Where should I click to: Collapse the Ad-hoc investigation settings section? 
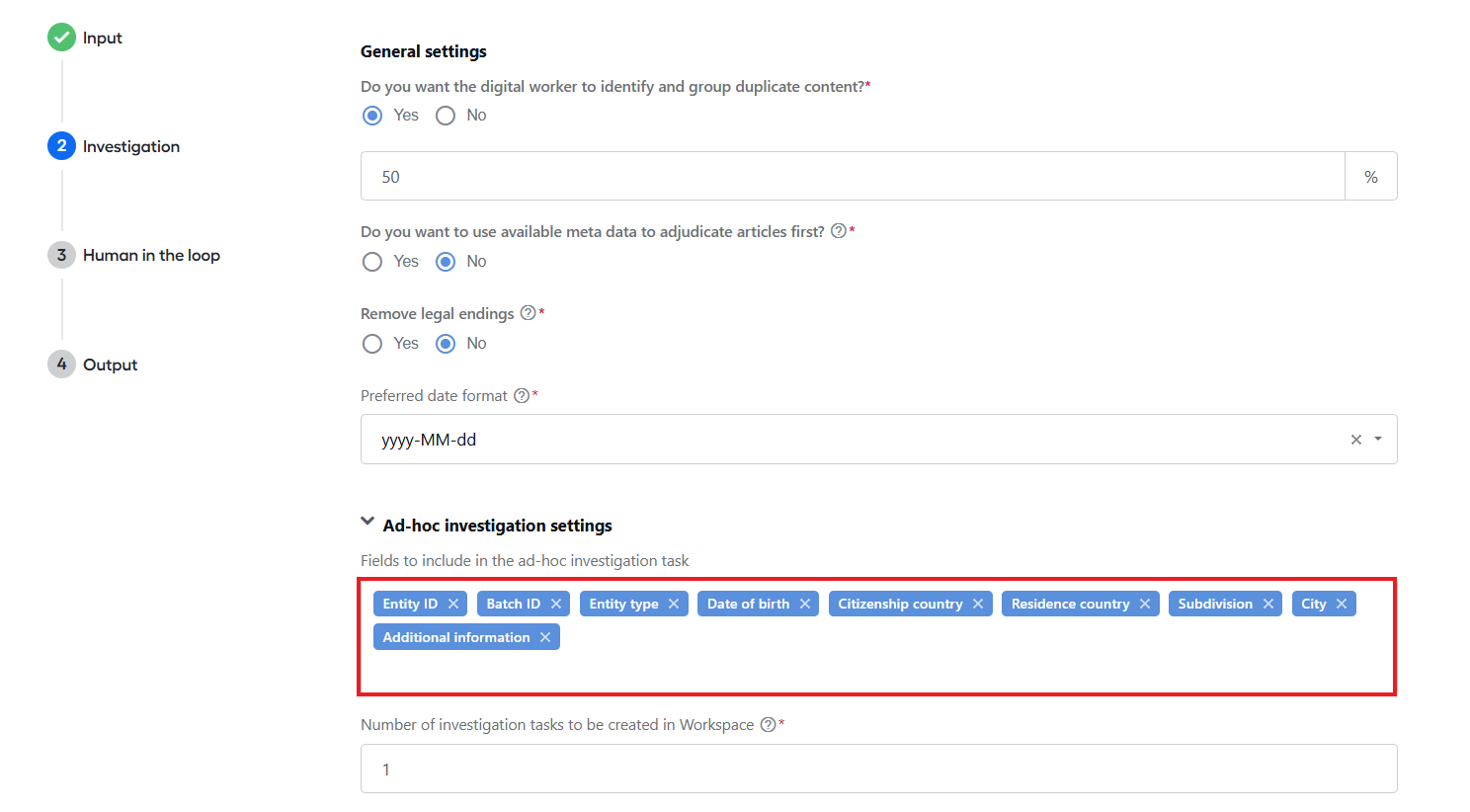click(x=367, y=522)
